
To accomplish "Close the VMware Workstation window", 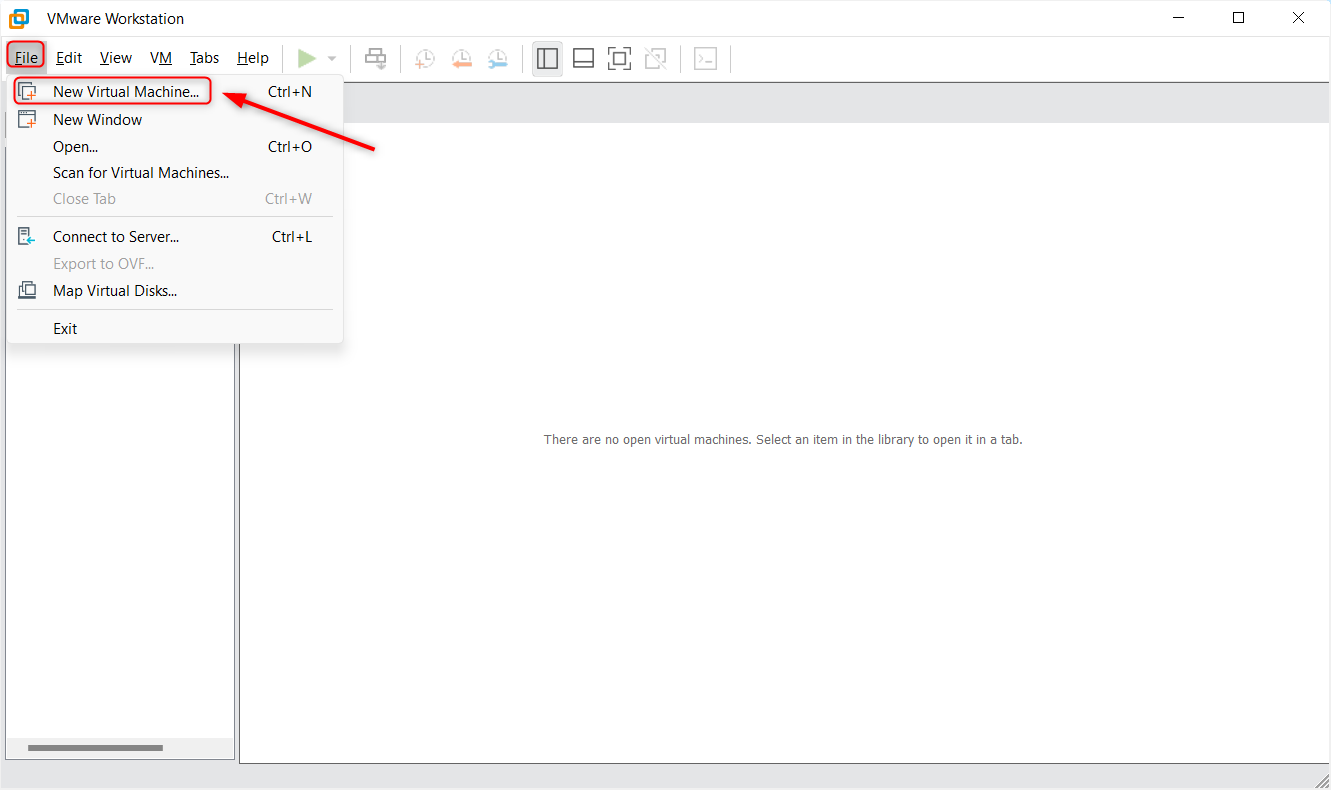I will point(1299,18).
